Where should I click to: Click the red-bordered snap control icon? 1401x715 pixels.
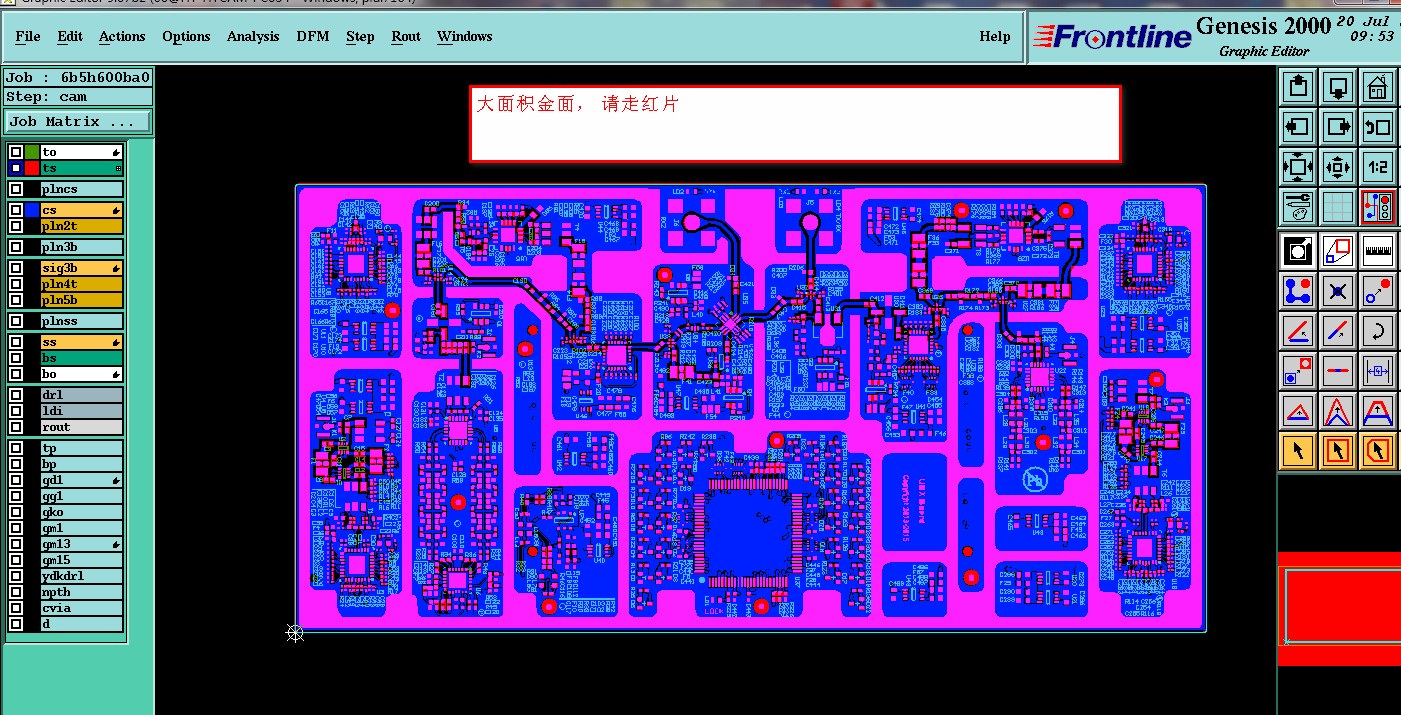tap(1378, 207)
